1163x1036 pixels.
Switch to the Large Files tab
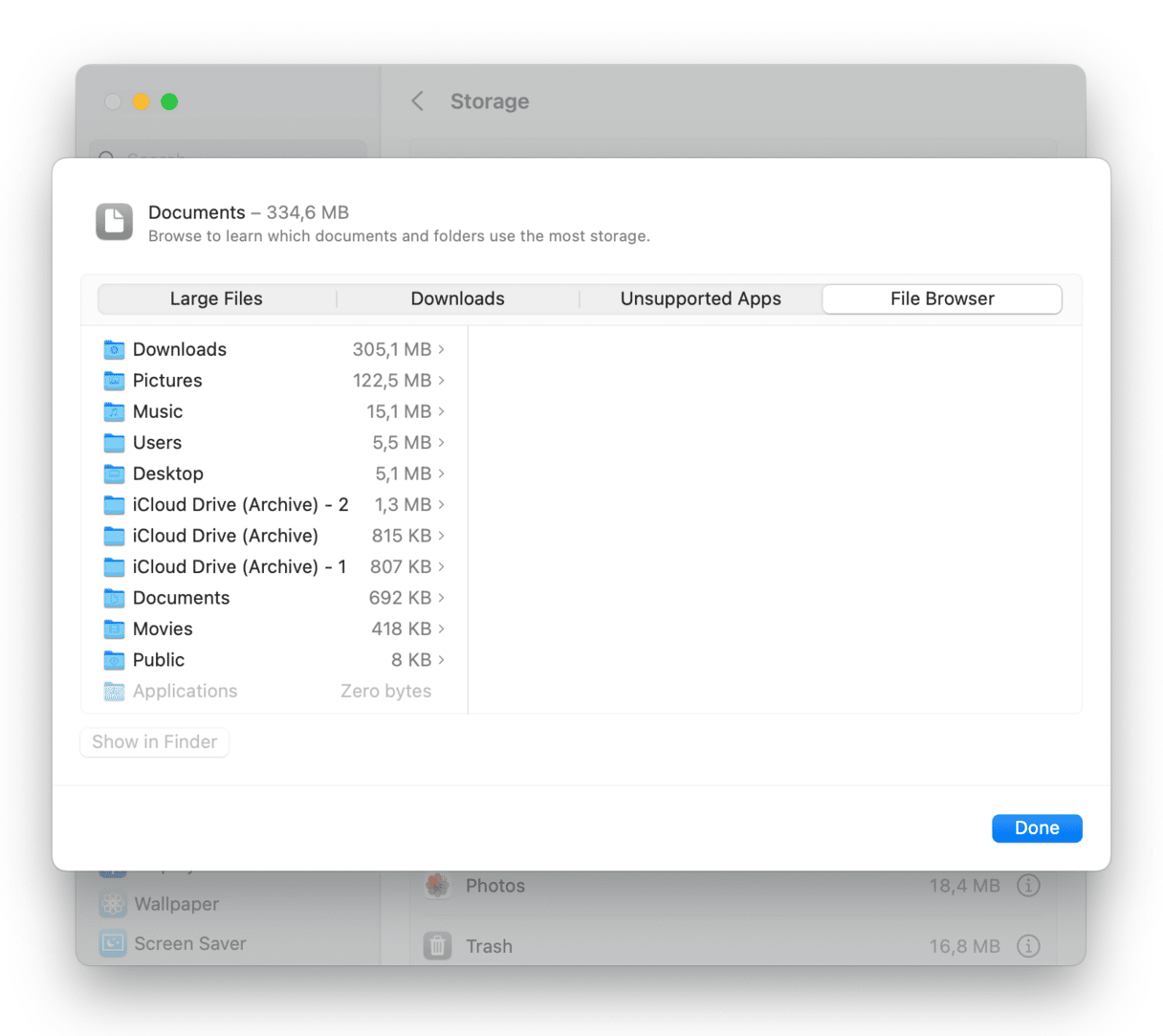[216, 299]
